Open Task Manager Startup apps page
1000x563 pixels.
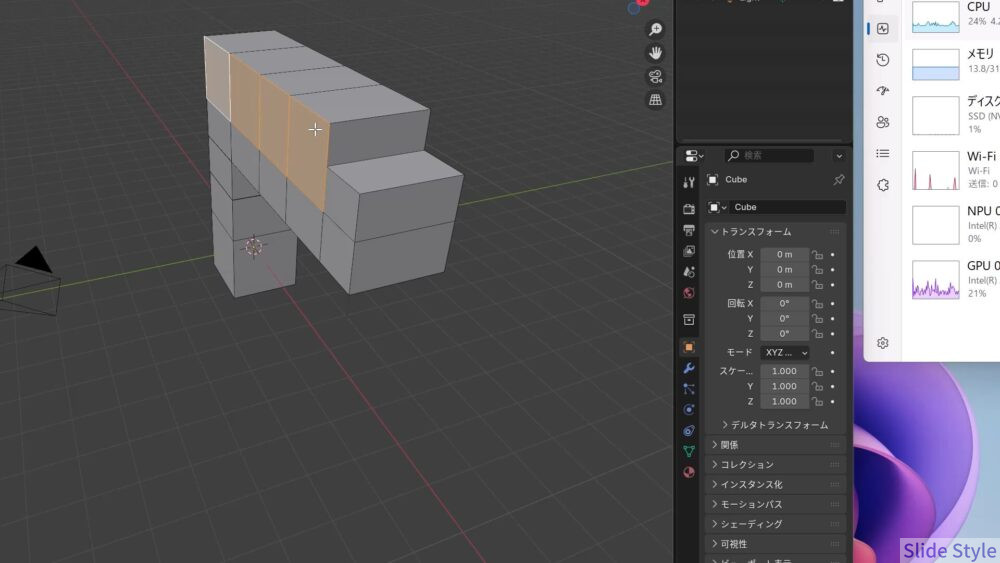(883, 91)
